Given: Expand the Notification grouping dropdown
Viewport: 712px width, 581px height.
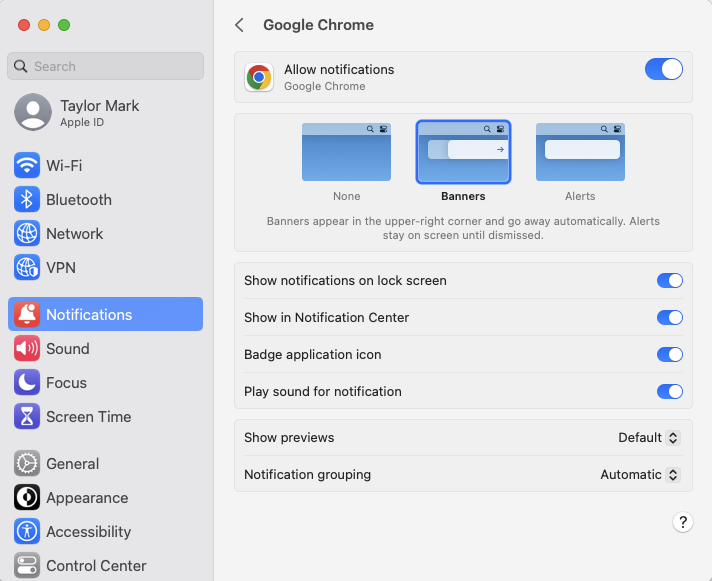Looking at the screenshot, I should [x=640, y=475].
